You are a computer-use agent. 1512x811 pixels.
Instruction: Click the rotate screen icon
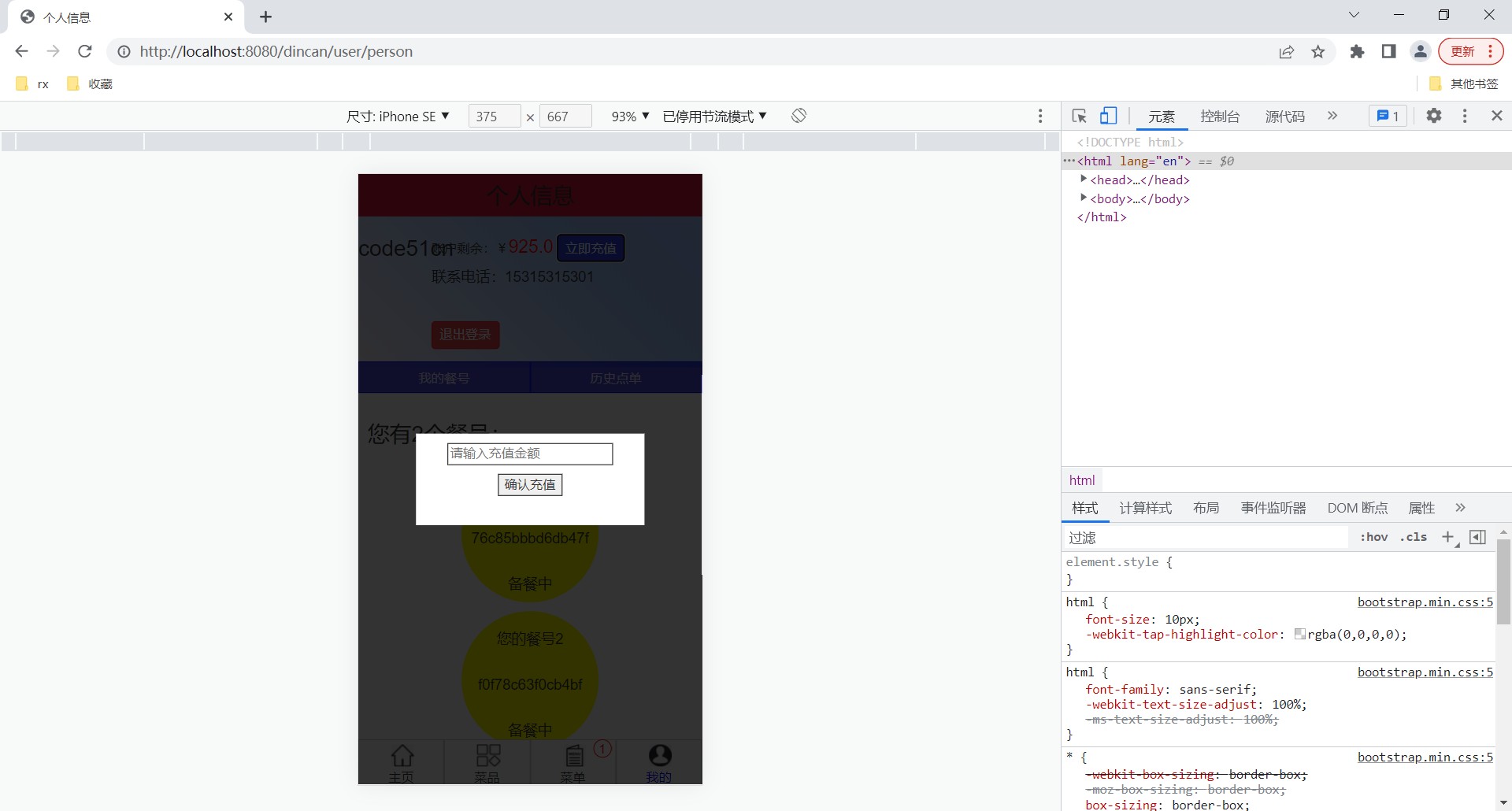(x=799, y=116)
